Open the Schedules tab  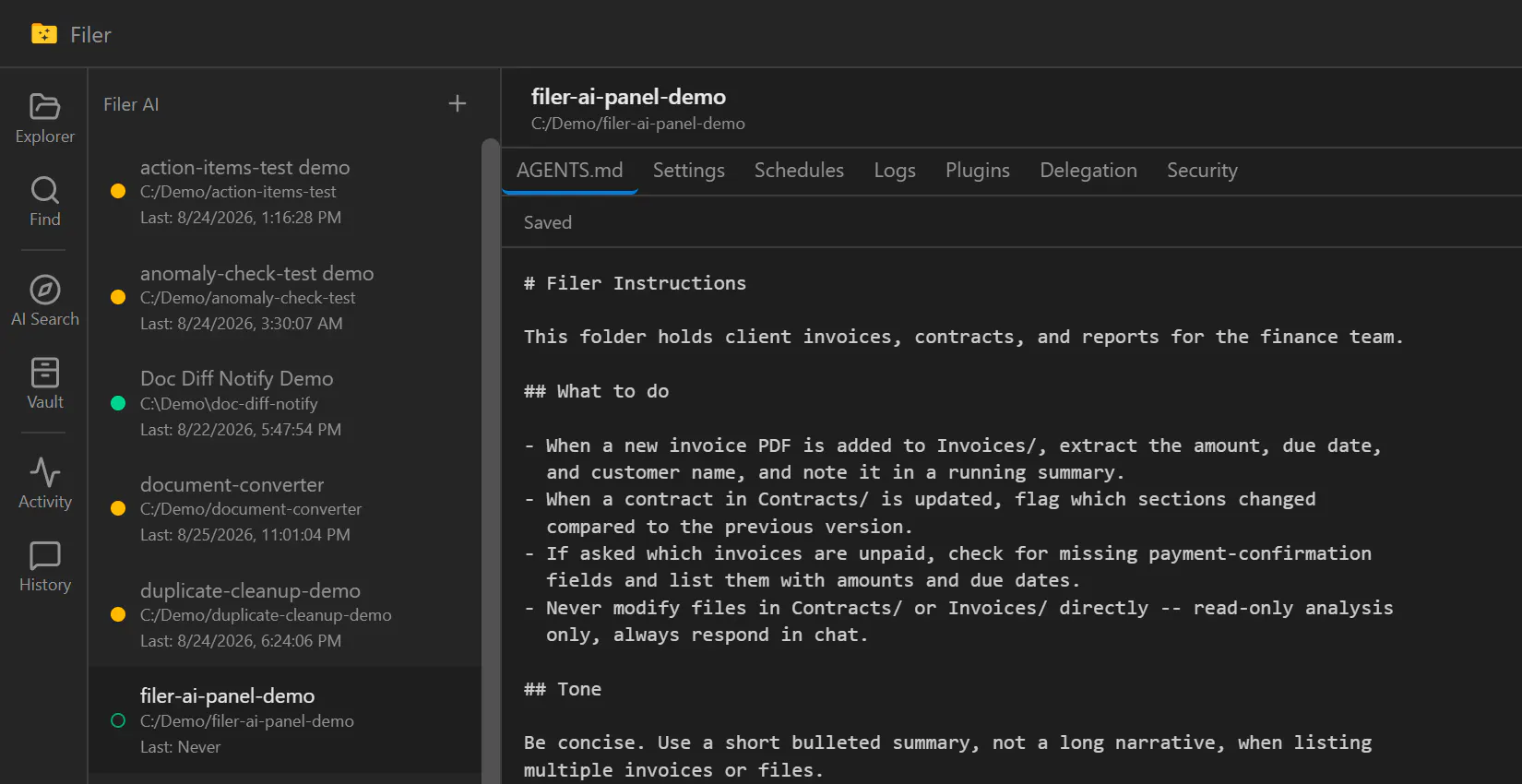click(x=799, y=171)
